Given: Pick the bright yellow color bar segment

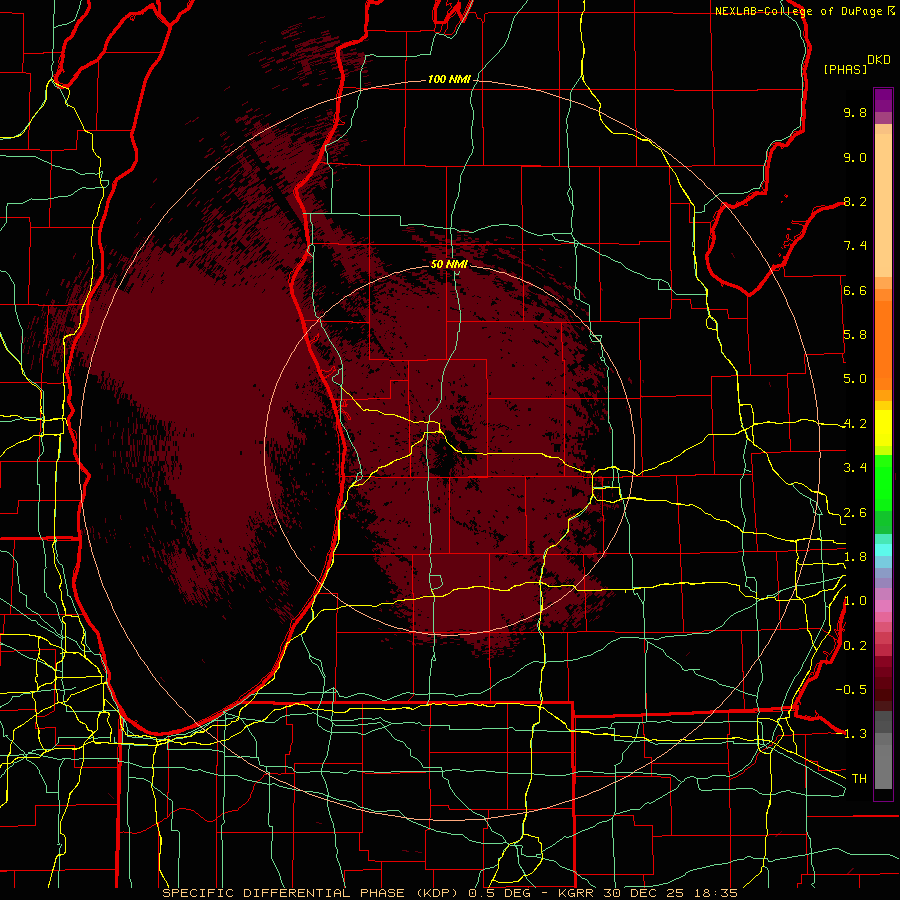Looking at the screenshot, I should pyautogui.click(x=883, y=428).
